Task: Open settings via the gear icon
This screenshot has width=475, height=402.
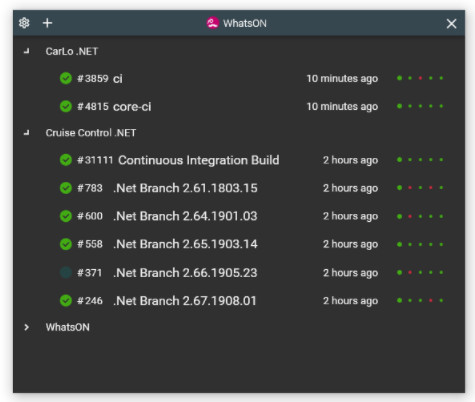Action: coord(24,23)
